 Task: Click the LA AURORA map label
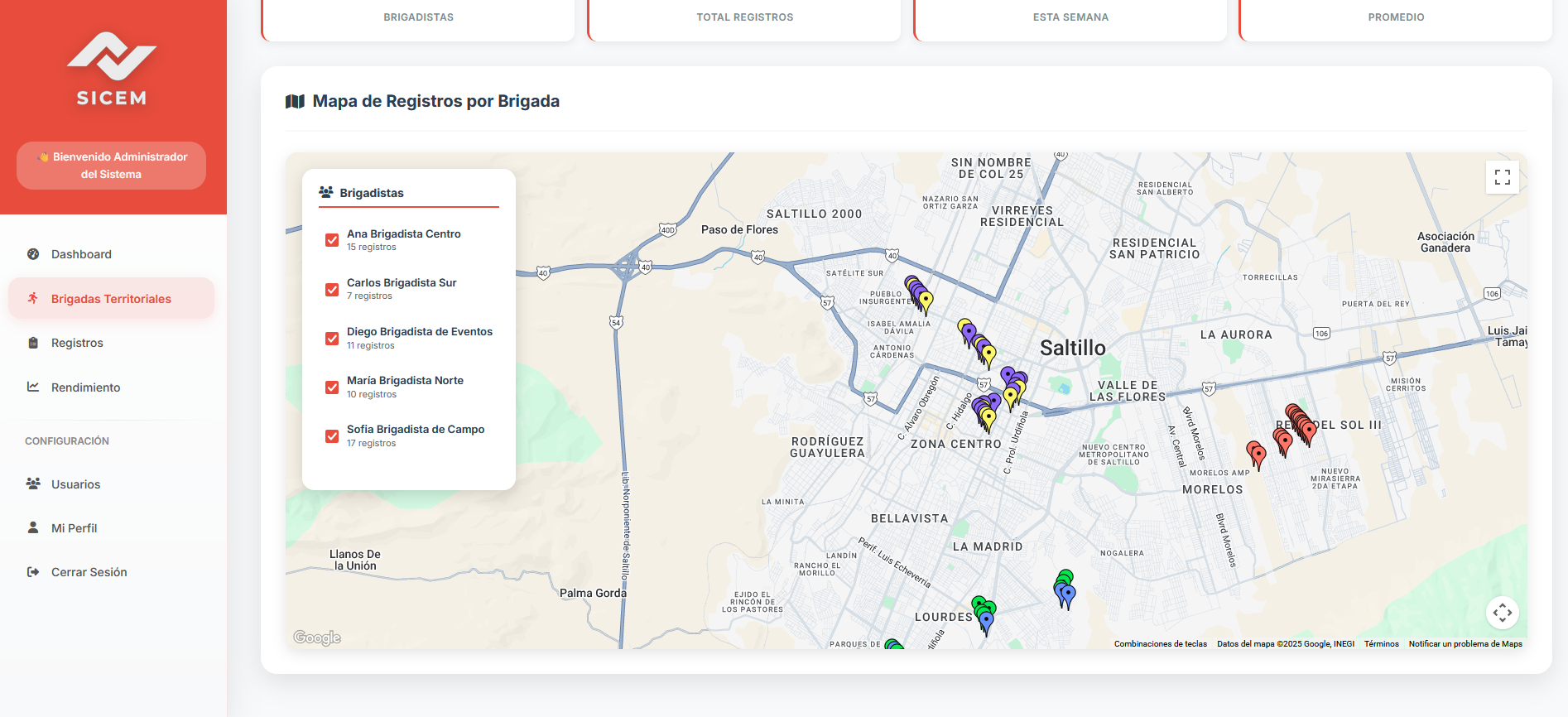[x=1236, y=335]
